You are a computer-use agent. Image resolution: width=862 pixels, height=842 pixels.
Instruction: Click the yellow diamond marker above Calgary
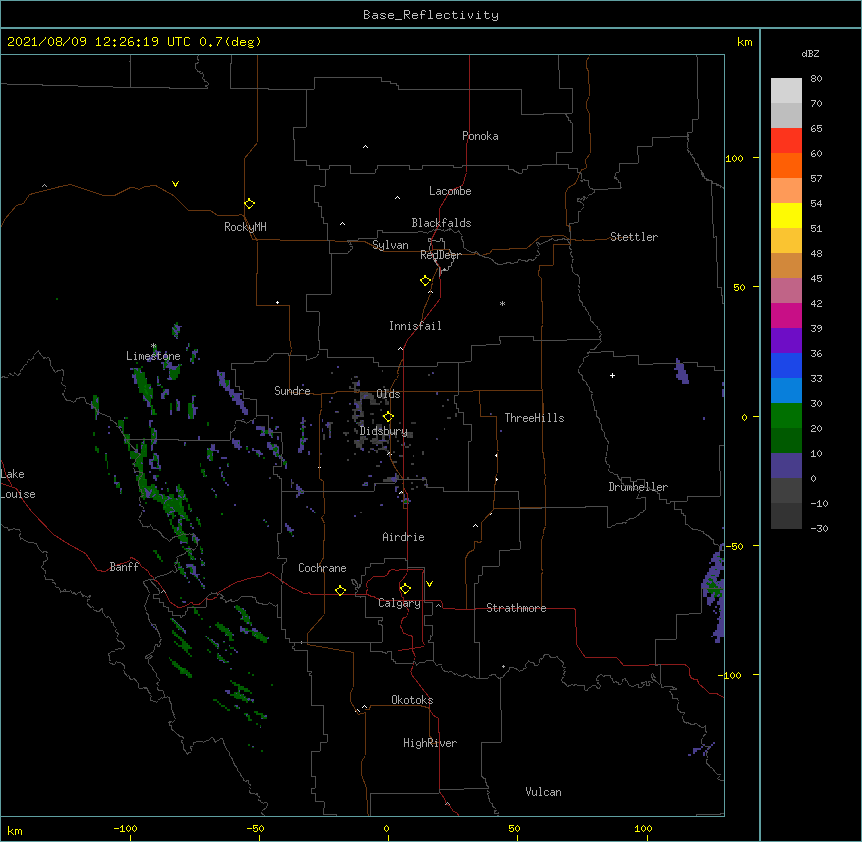pyautogui.click(x=405, y=589)
